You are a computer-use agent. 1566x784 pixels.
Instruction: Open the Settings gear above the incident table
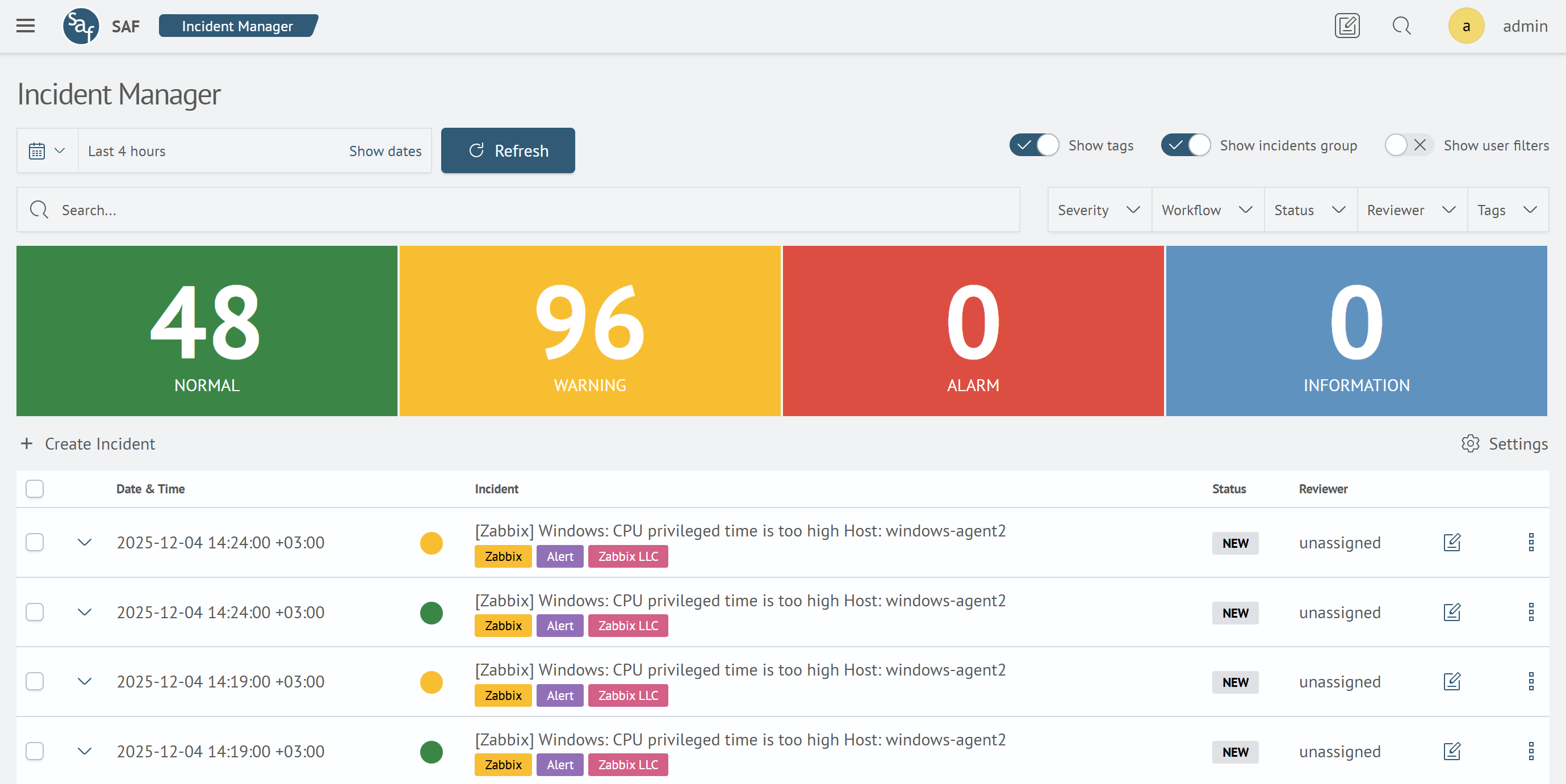coord(1471,445)
